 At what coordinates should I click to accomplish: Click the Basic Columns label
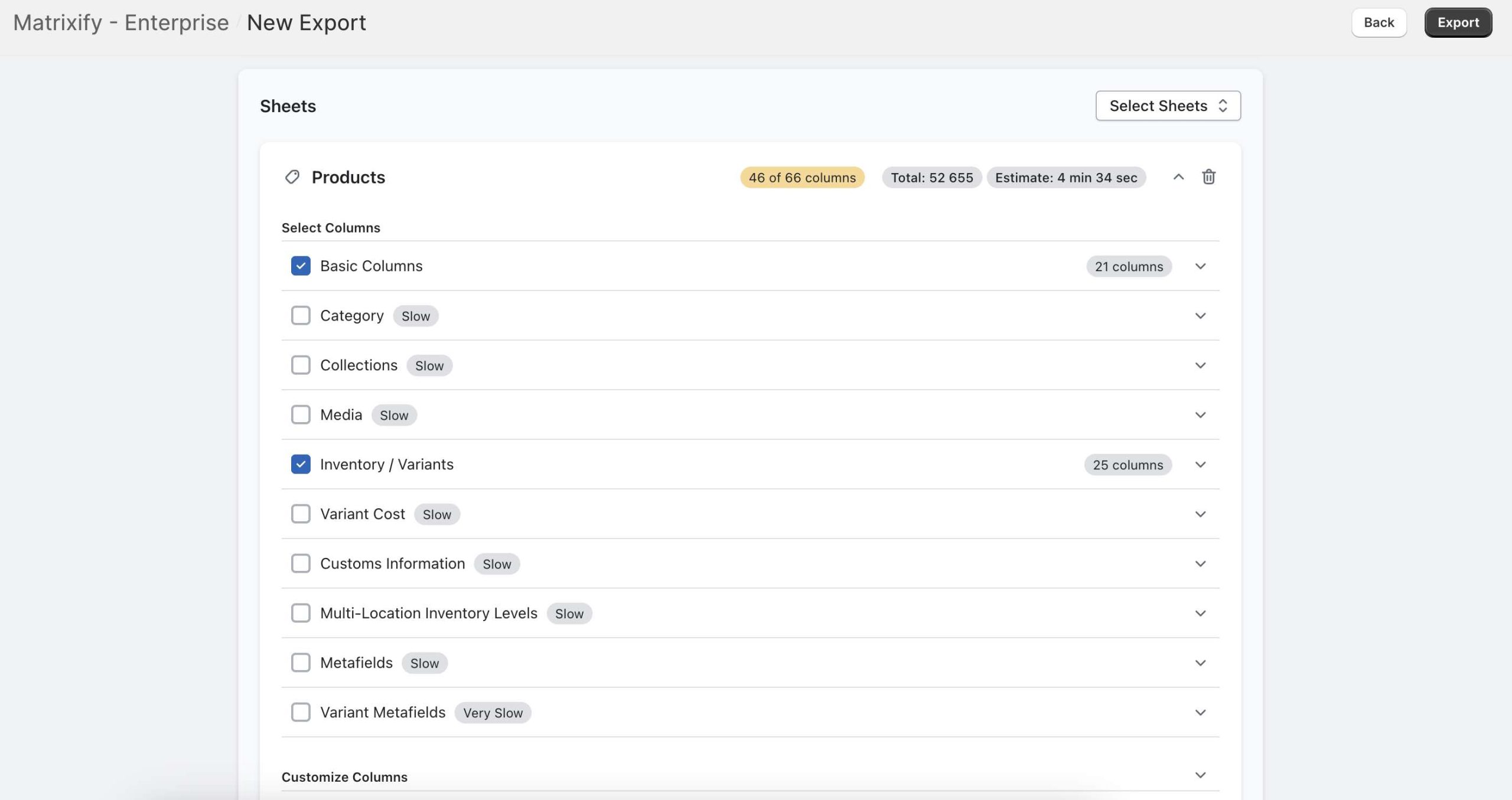372,266
